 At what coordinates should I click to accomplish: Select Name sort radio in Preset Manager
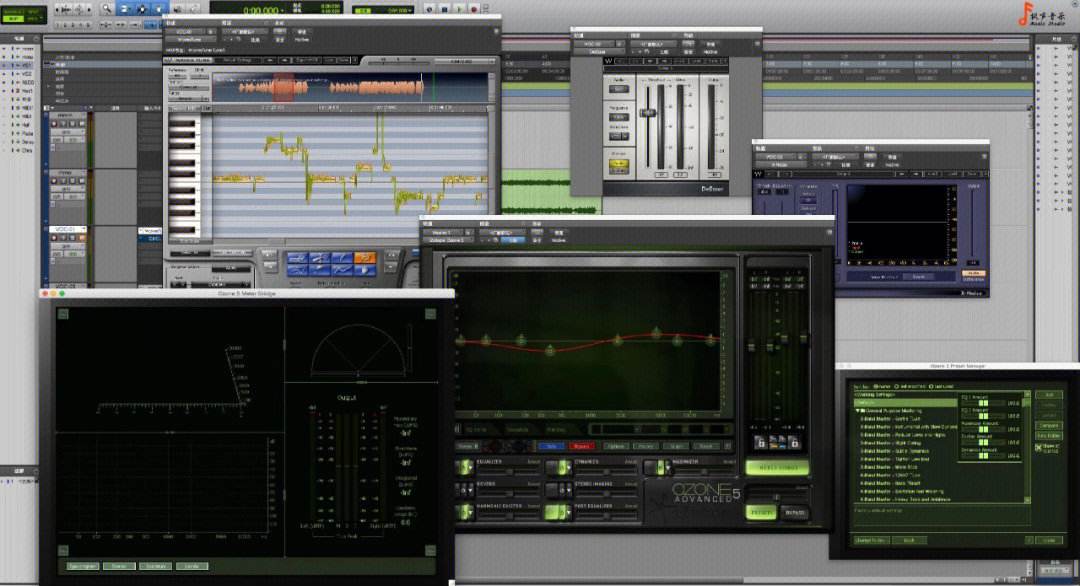click(876, 387)
